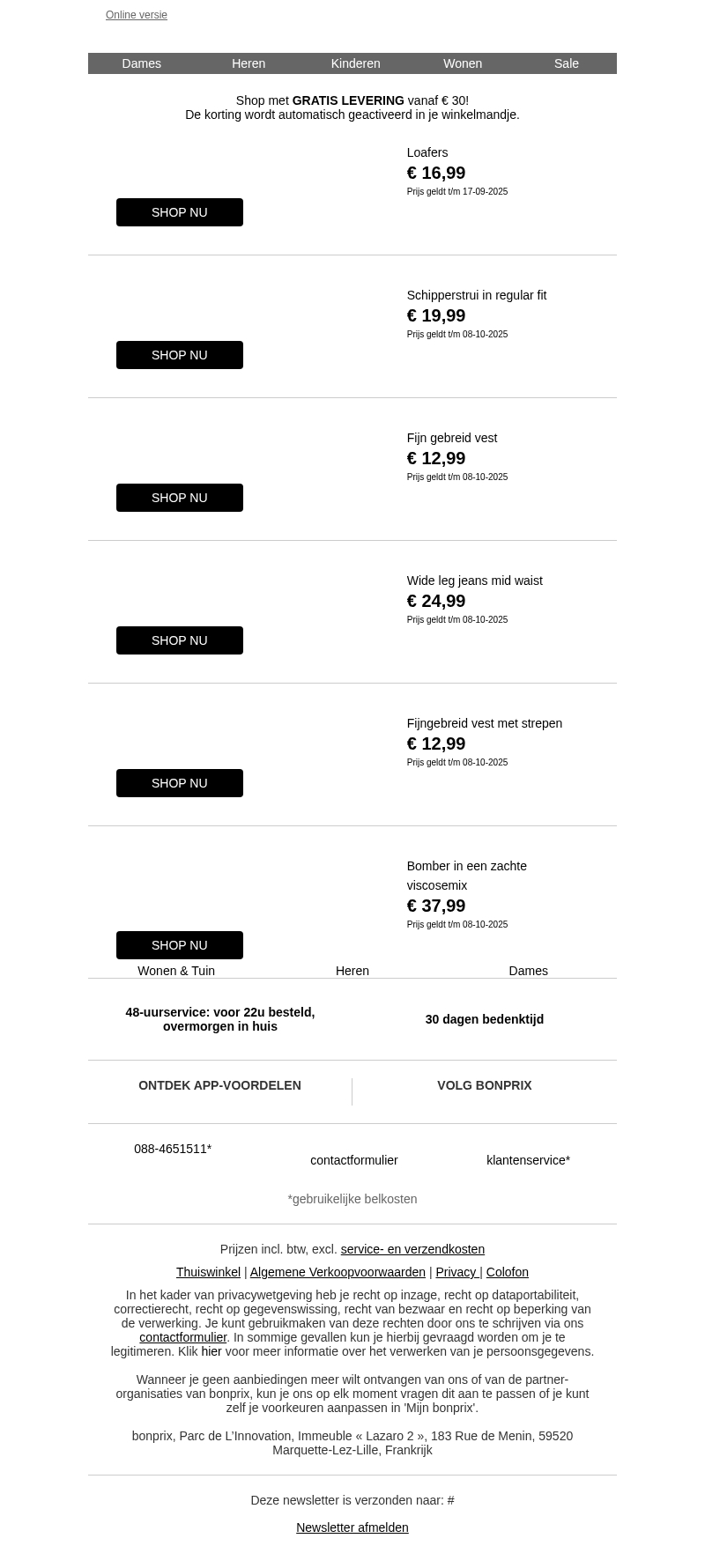Click Newsletter afmelden to unsubscribe
The width and height of the screenshot is (705, 1568).
click(x=352, y=1527)
